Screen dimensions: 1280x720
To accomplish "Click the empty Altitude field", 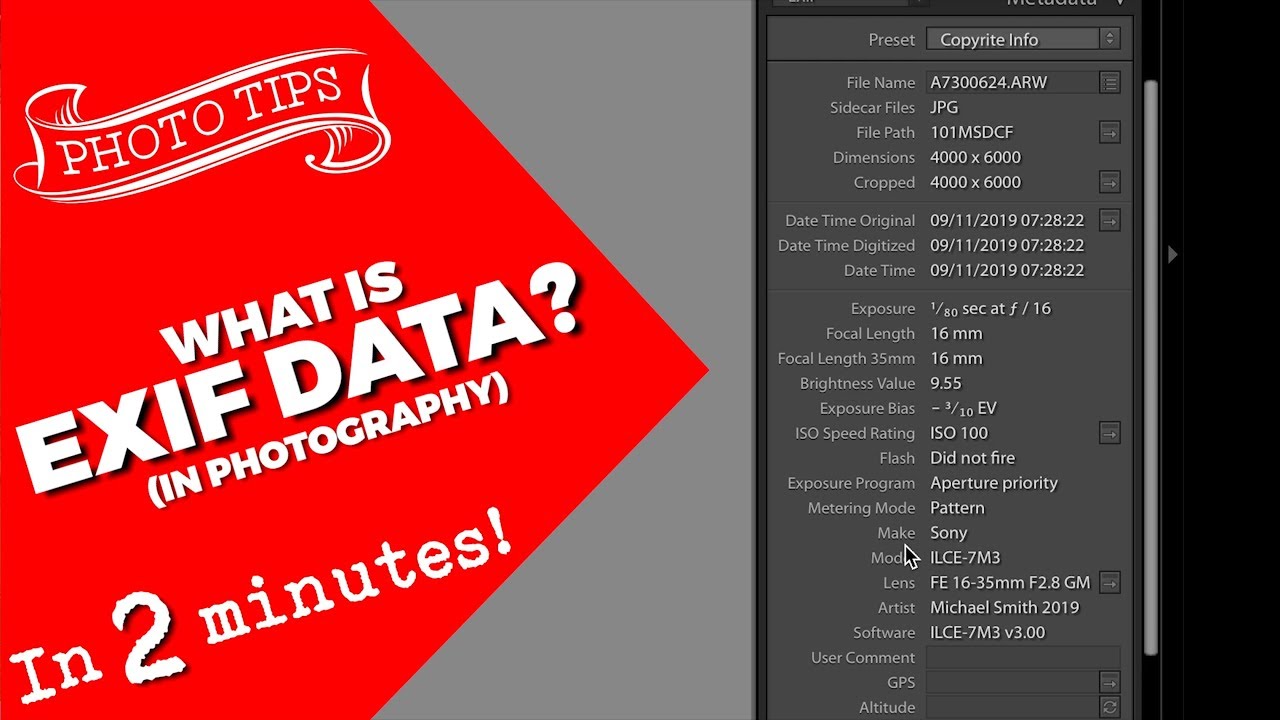I will 1011,707.
